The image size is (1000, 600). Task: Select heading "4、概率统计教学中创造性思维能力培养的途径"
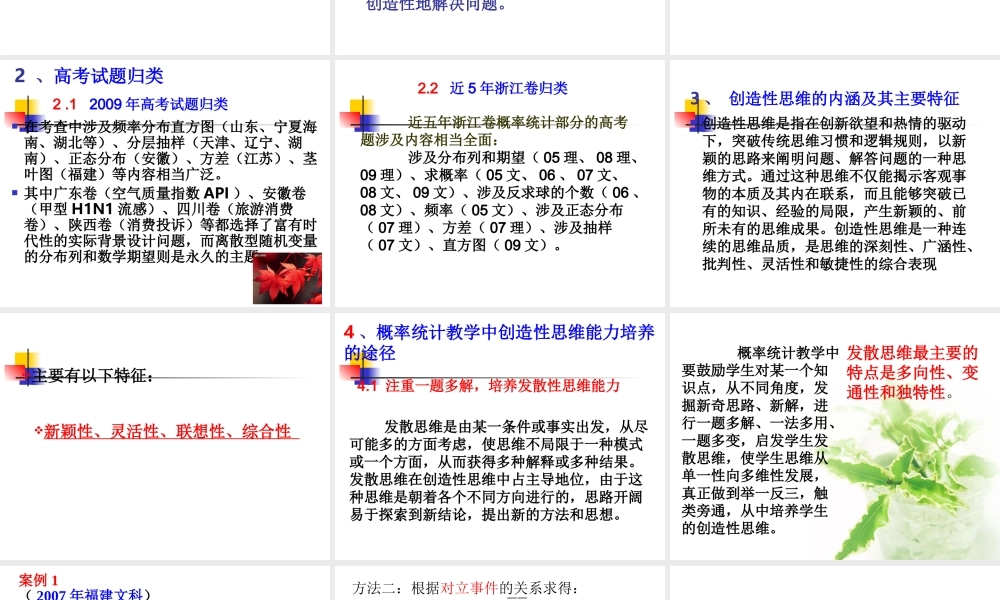(499, 342)
